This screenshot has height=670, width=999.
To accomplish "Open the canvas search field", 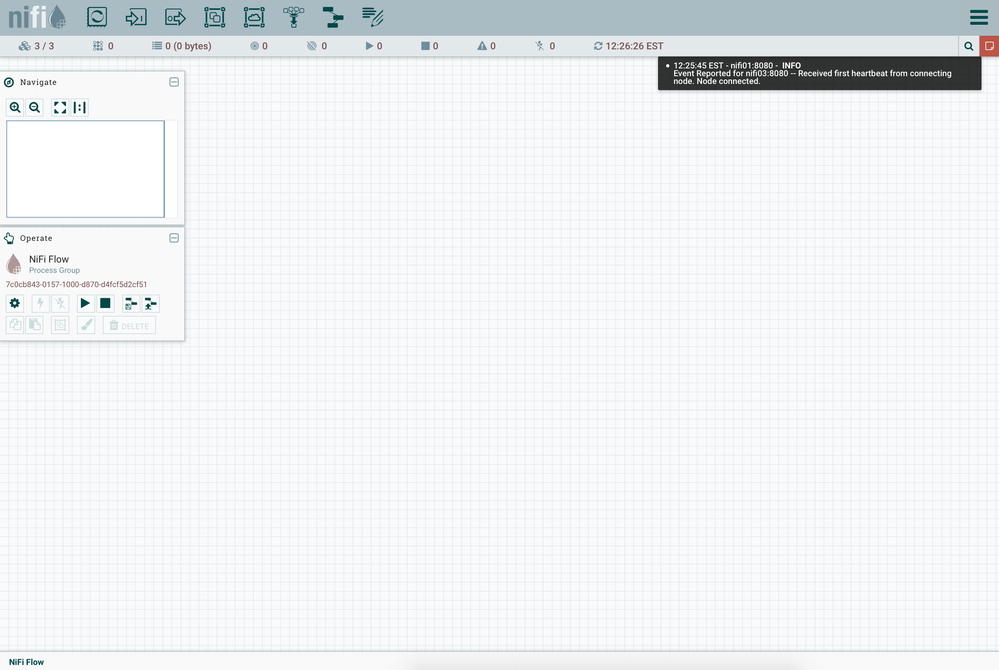I will coord(968,45).
